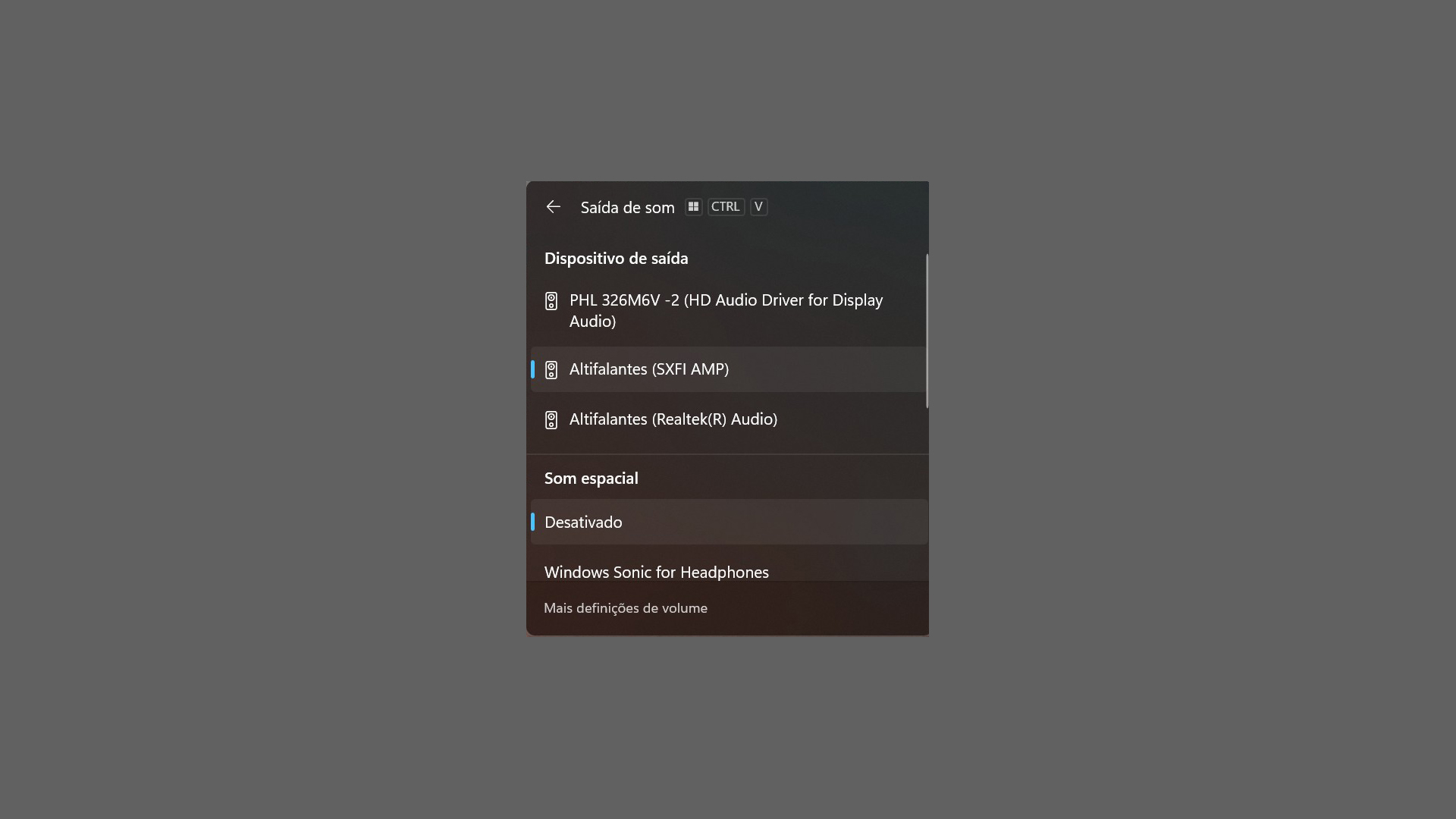Click the V key hint badge
The width and height of the screenshot is (1456, 819).
pyautogui.click(x=758, y=207)
